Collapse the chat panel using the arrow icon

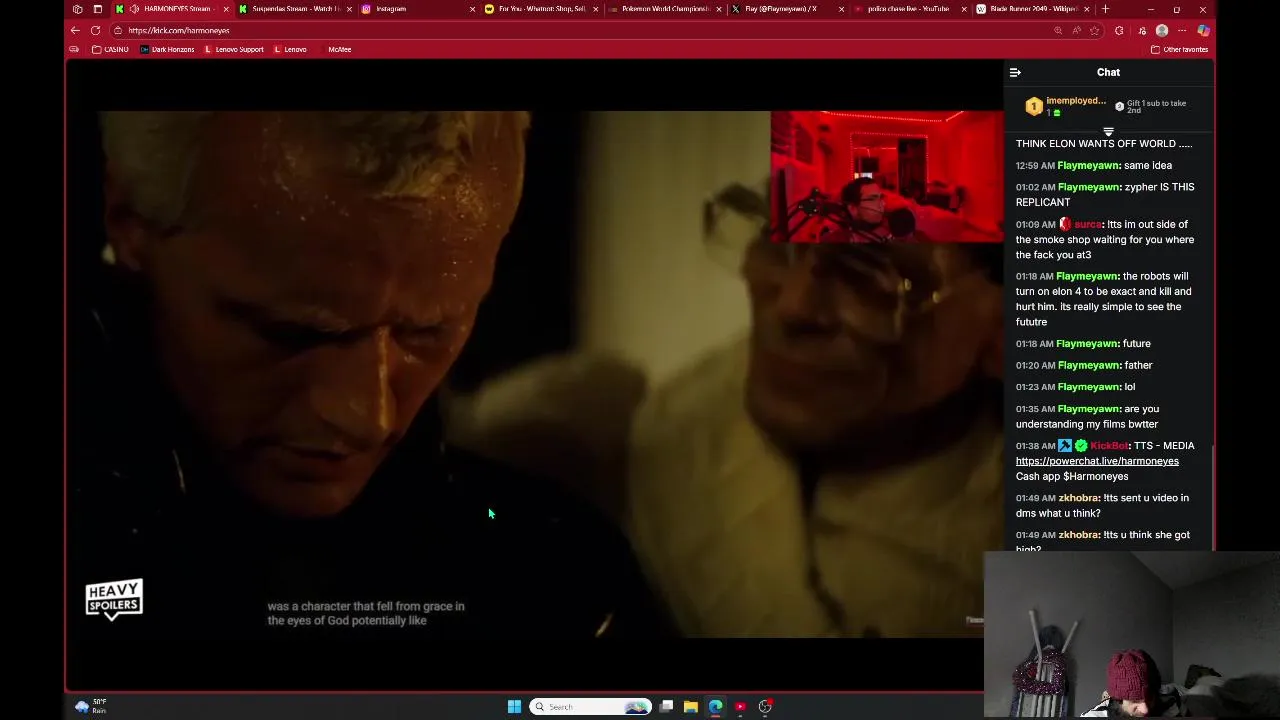pos(1015,72)
